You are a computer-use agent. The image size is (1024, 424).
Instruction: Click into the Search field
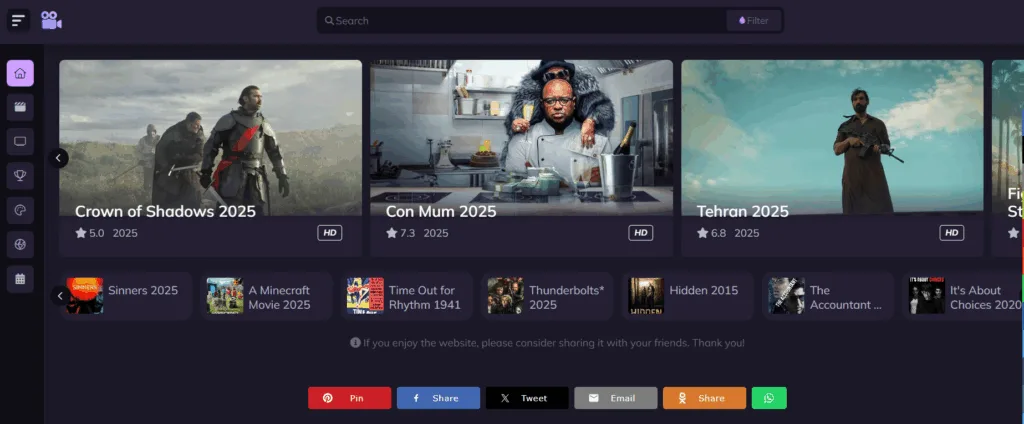(x=520, y=20)
